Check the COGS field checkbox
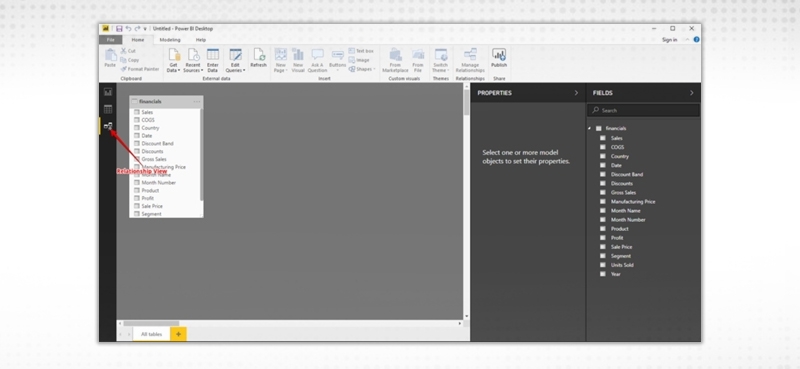This screenshot has height=369, width=800. point(603,147)
